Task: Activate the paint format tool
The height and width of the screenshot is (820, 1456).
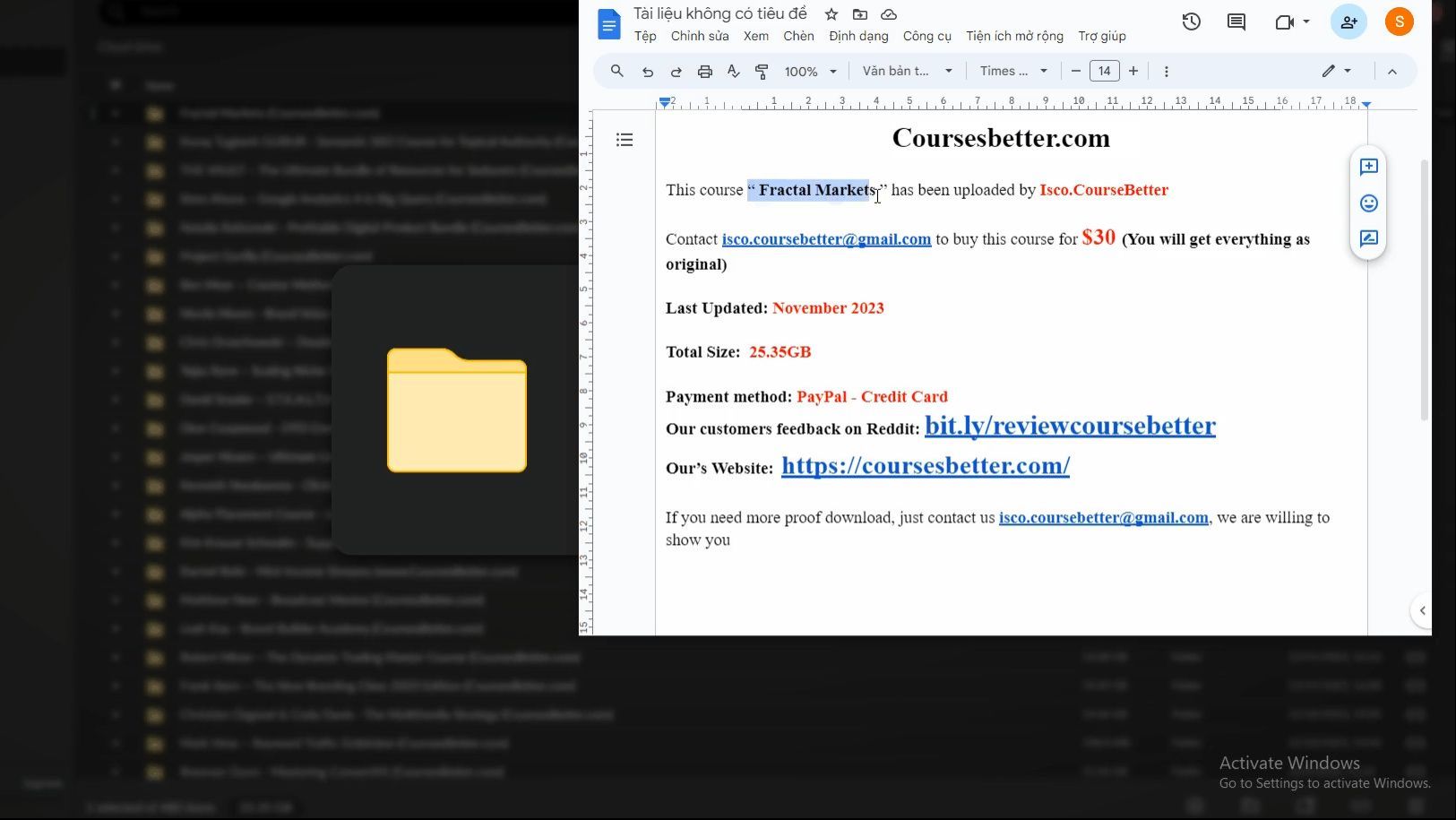Action: tap(762, 72)
